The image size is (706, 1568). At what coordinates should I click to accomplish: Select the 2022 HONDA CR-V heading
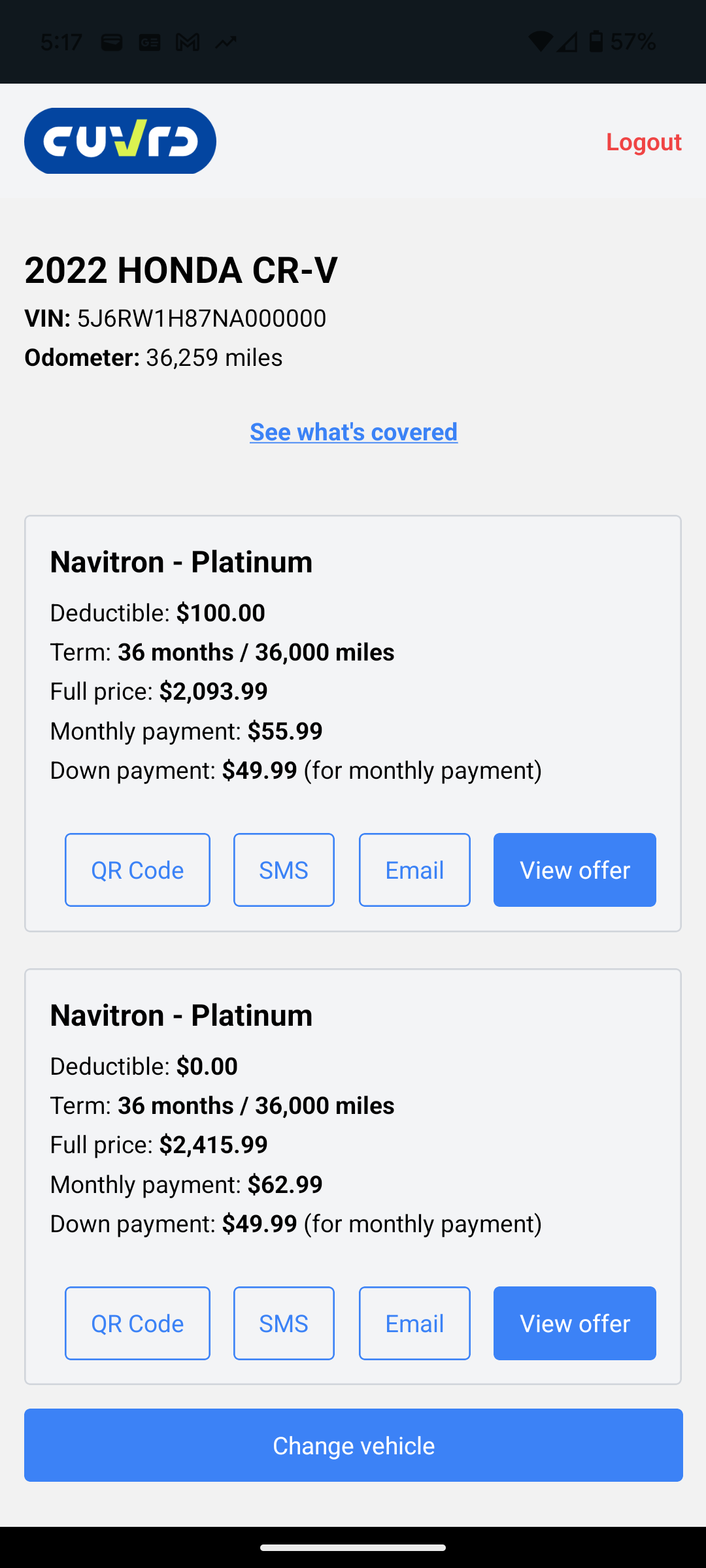(x=181, y=270)
